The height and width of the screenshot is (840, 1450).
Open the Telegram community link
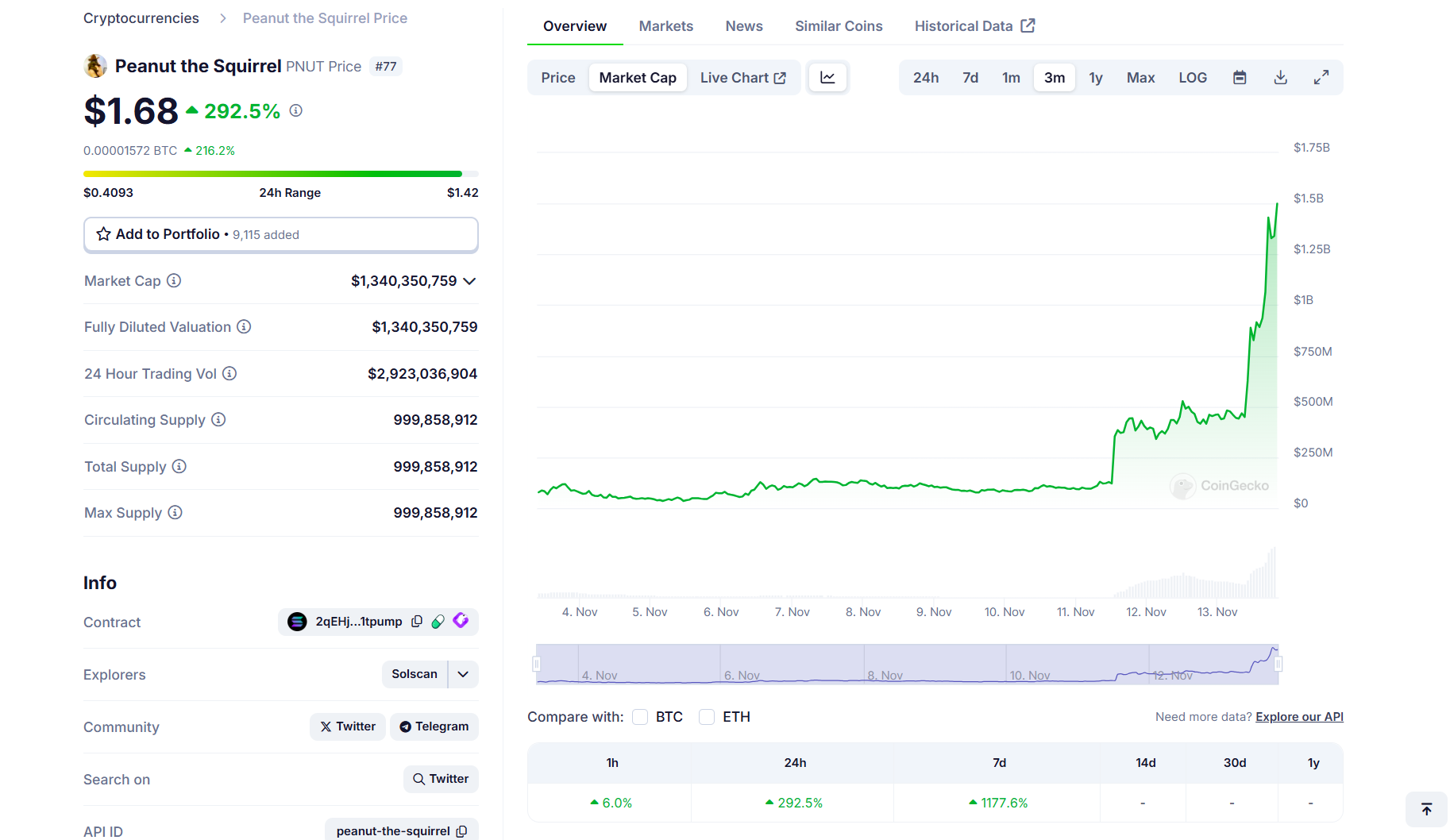point(434,726)
